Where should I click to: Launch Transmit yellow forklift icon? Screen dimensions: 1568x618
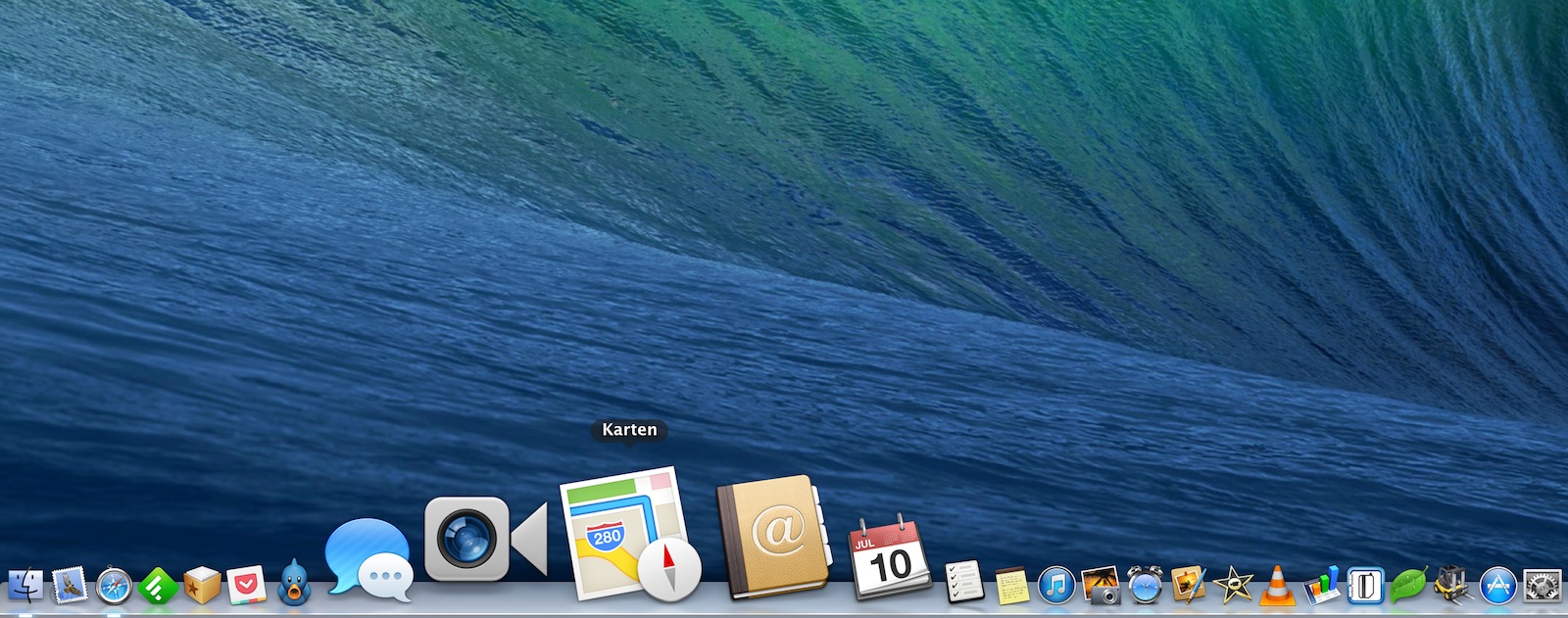(x=1453, y=585)
